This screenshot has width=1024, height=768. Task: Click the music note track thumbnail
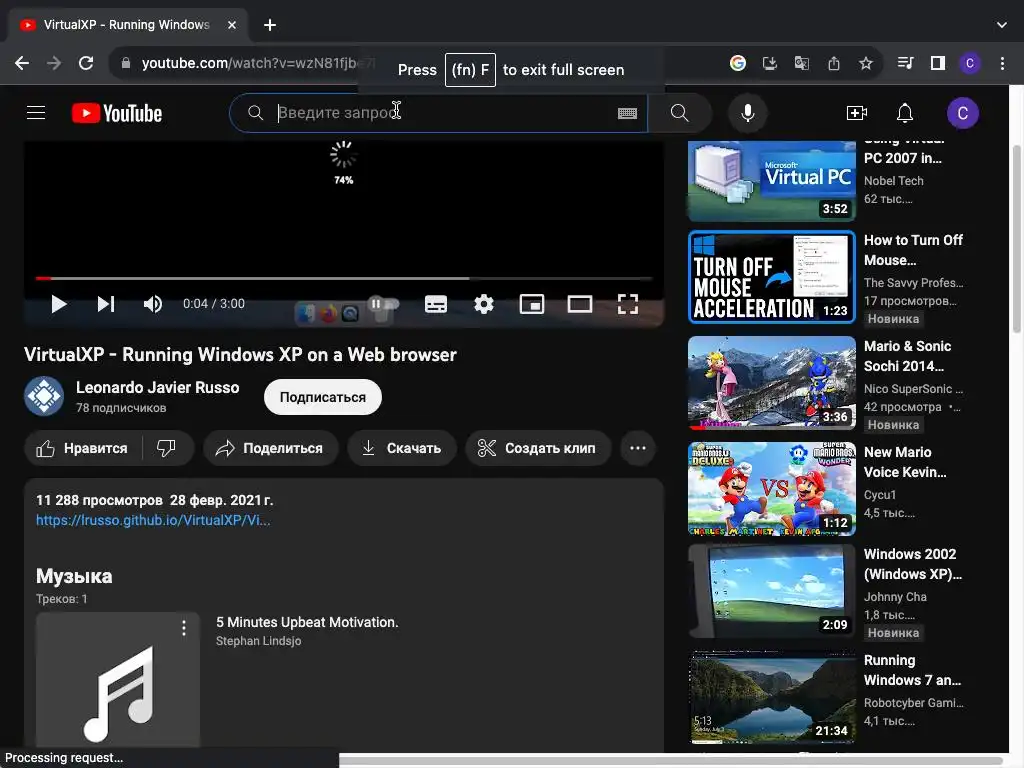pyautogui.click(x=118, y=680)
